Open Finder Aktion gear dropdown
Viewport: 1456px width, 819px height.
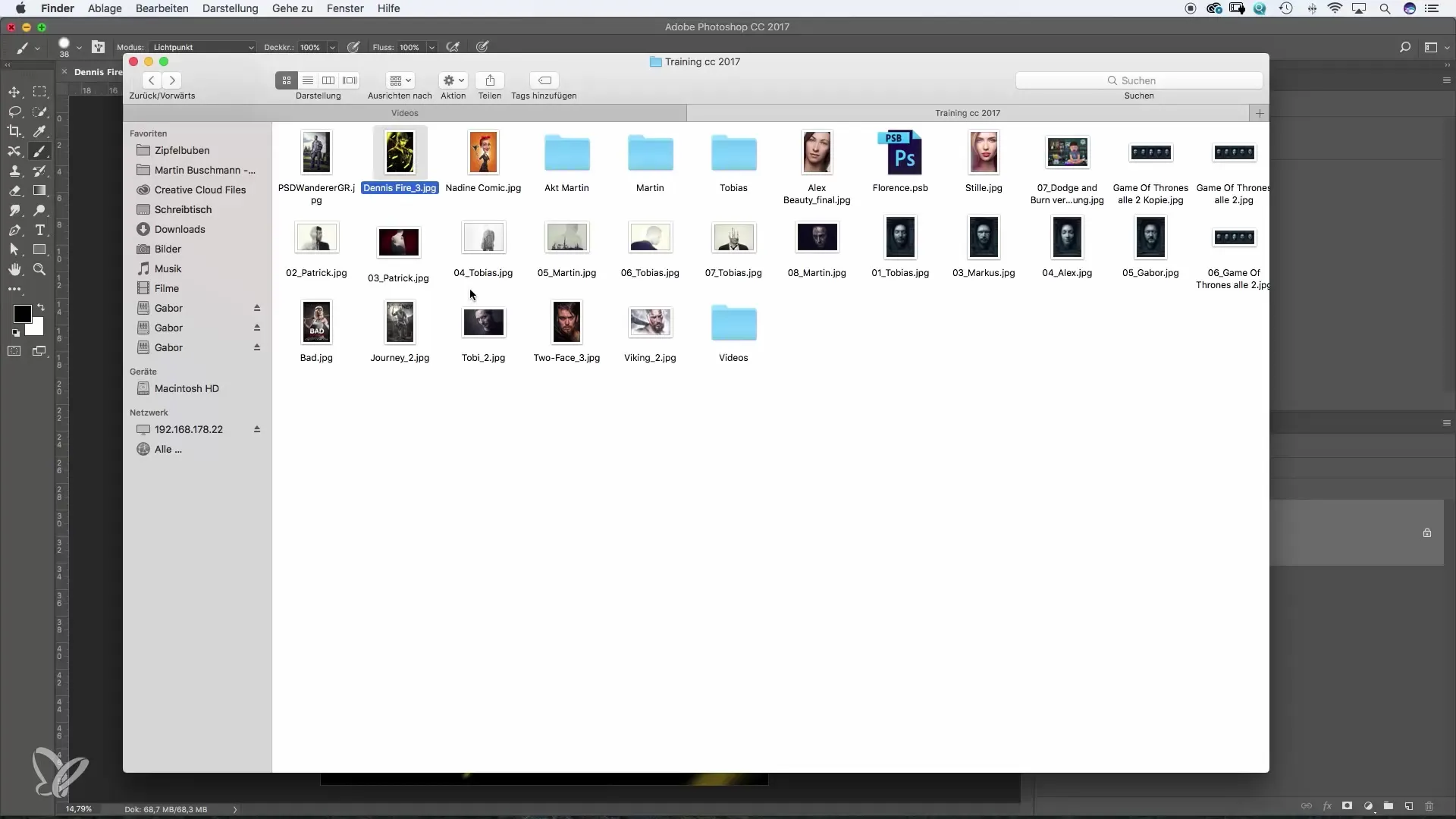[453, 80]
